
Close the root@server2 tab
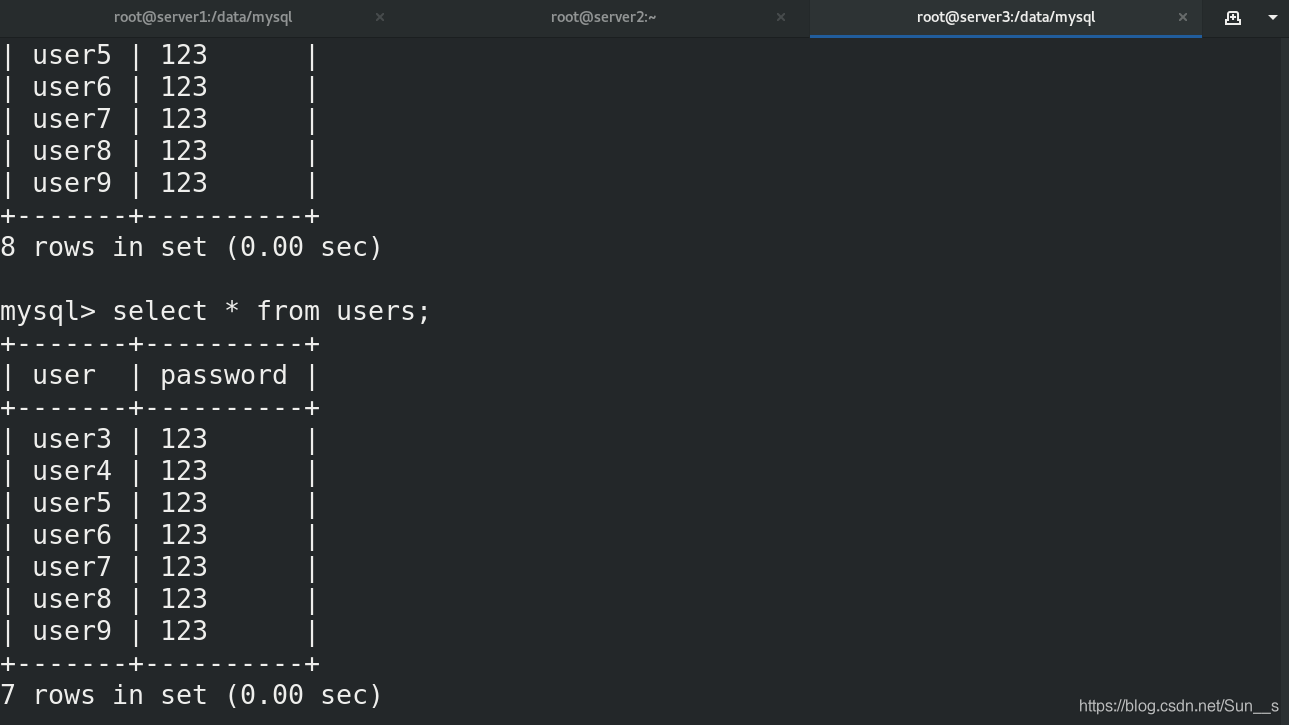781,17
